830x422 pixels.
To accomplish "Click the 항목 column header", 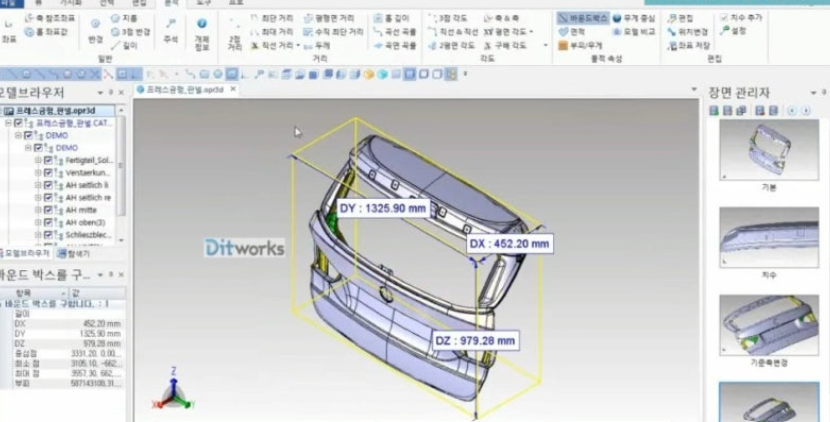I will tap(34, 293).
